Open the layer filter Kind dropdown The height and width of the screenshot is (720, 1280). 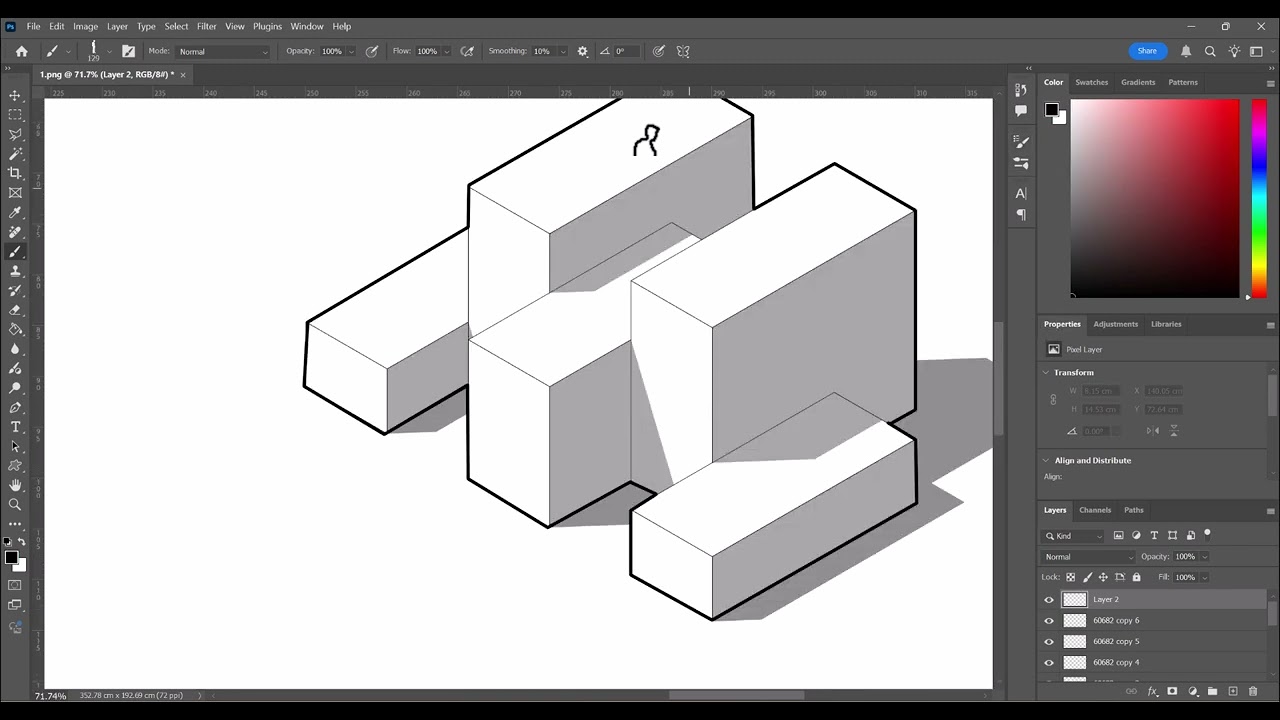[x=1074, y=536]
